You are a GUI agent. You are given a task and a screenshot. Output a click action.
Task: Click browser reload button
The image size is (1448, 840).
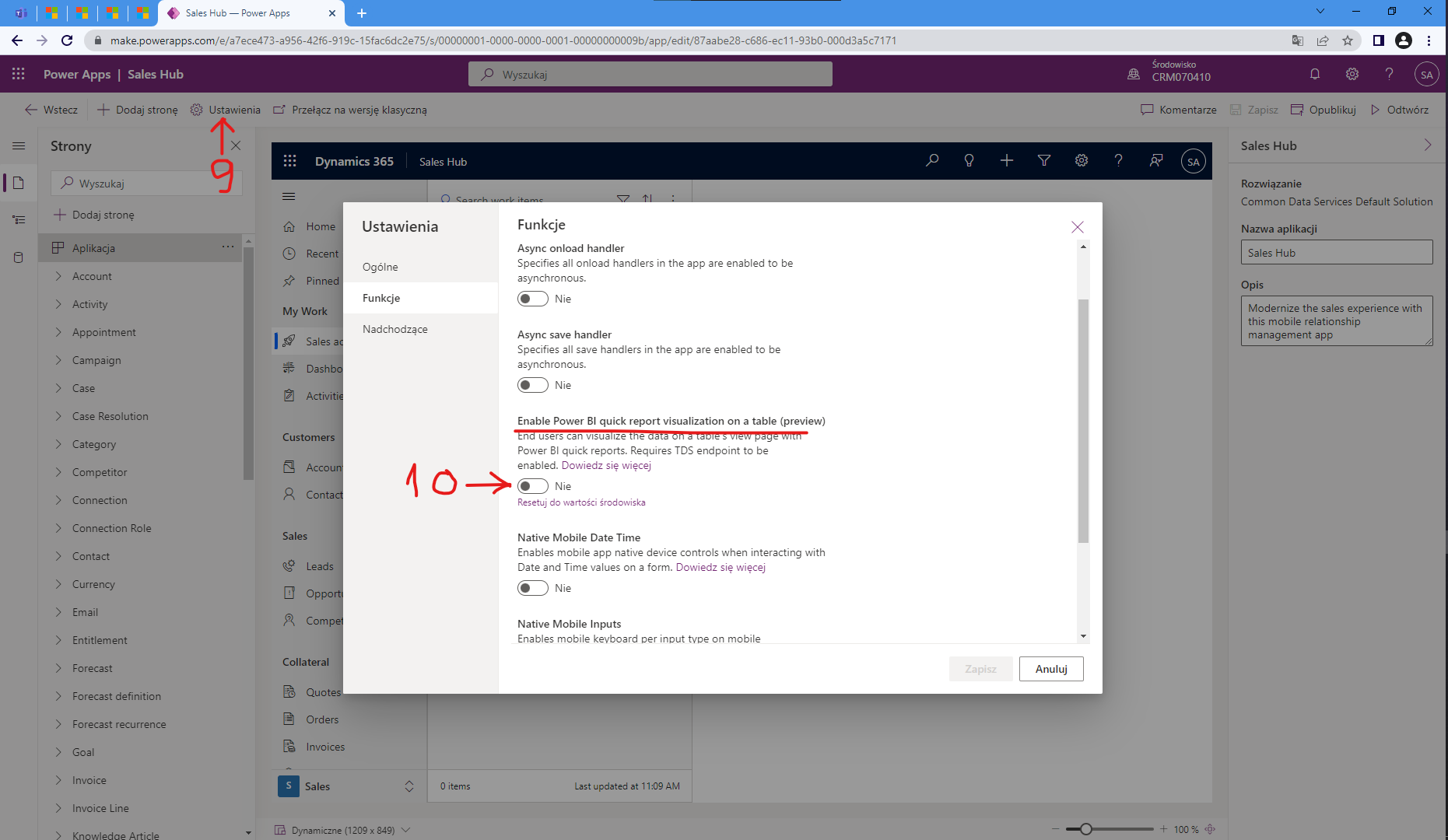(67, 40)
